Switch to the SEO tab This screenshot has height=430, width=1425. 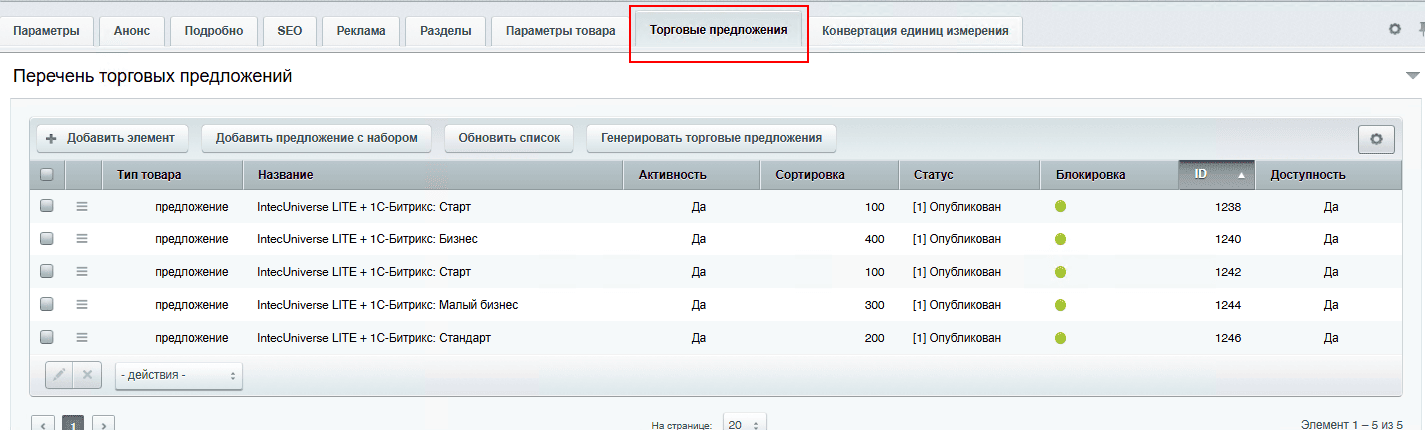click(290, 31)
